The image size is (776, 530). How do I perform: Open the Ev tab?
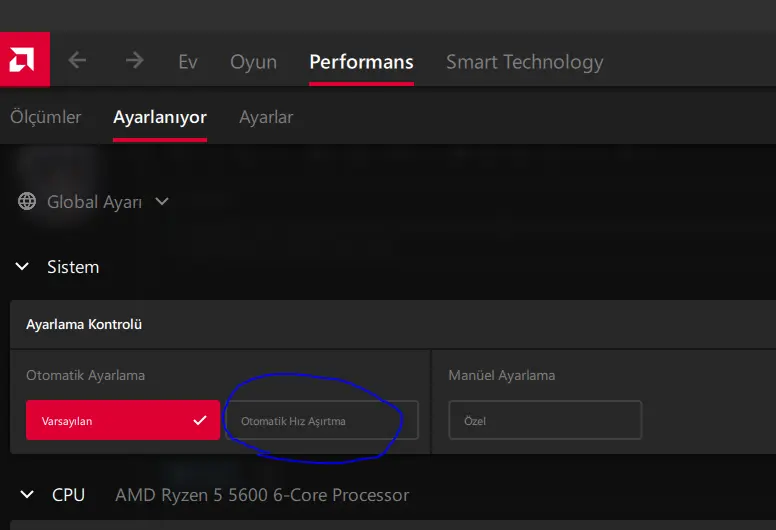click(188, 62)
